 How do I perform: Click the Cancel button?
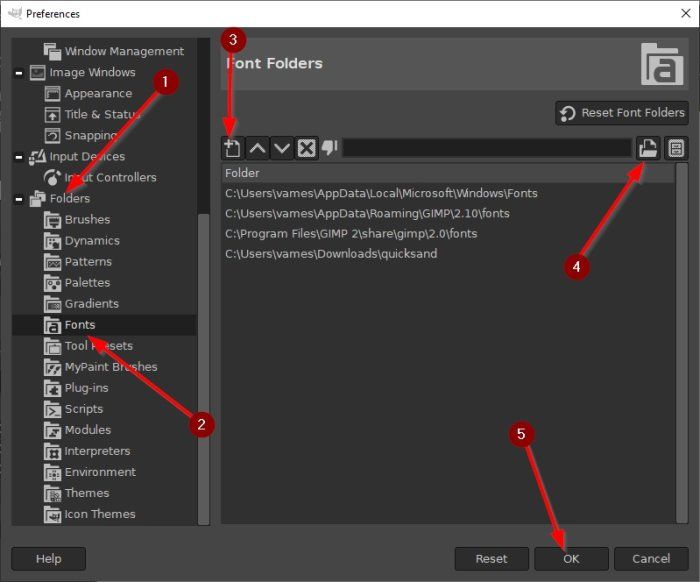[x=650, y=558]
